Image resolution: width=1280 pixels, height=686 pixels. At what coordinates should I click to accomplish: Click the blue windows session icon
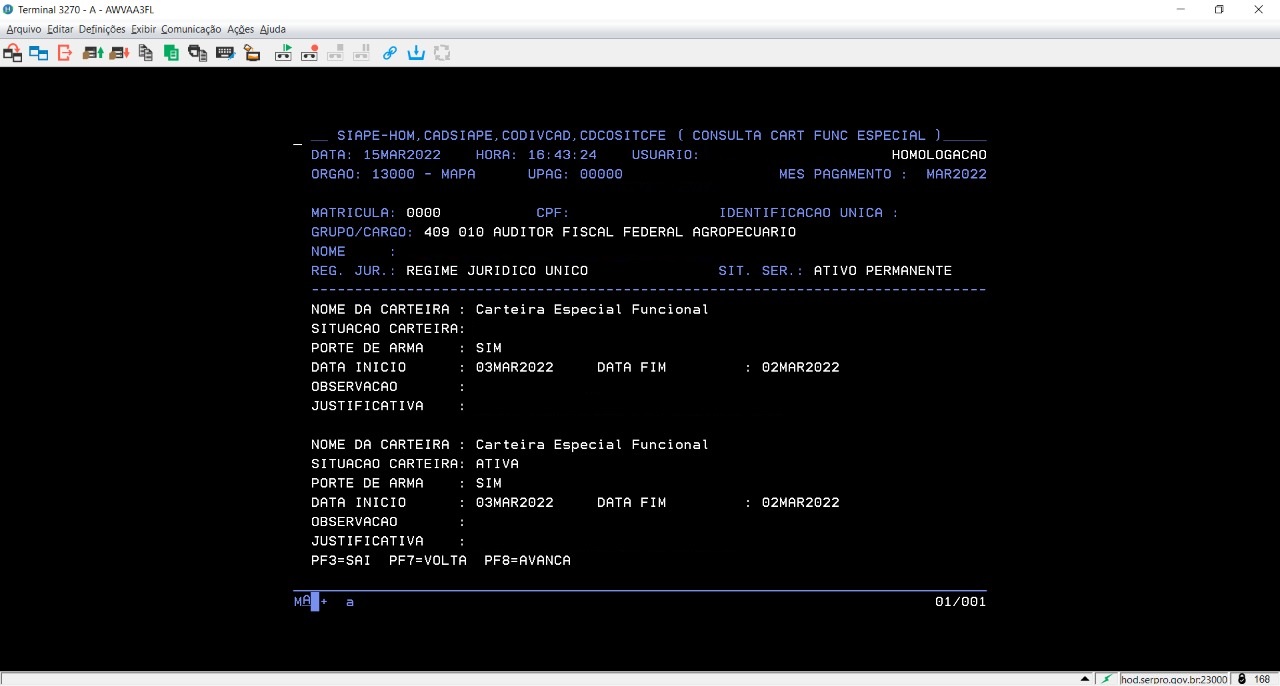[39, 53]
